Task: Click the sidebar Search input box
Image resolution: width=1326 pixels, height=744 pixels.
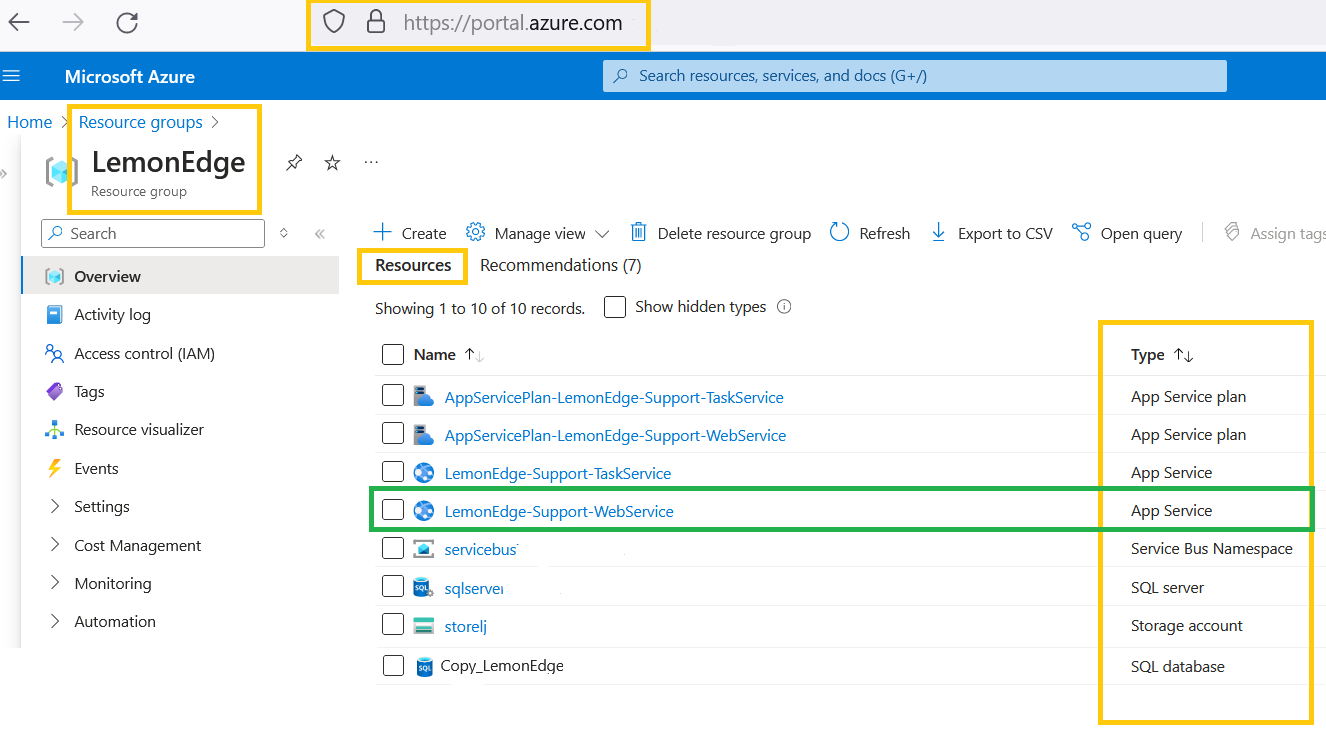Action: pos(153,233)
